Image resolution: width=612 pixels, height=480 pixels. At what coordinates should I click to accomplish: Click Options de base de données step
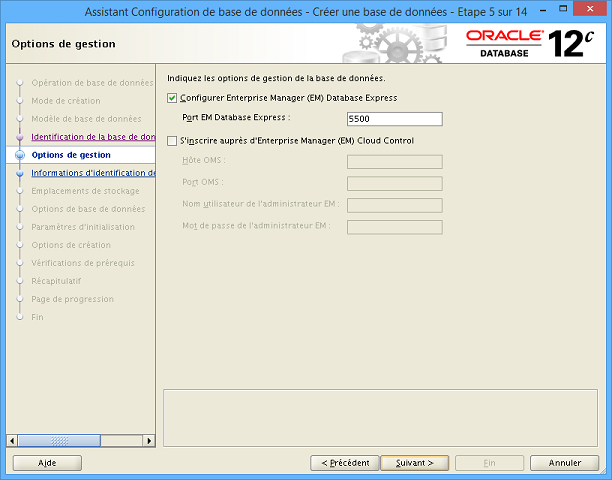pyautogui.click(x=88, y=209)
